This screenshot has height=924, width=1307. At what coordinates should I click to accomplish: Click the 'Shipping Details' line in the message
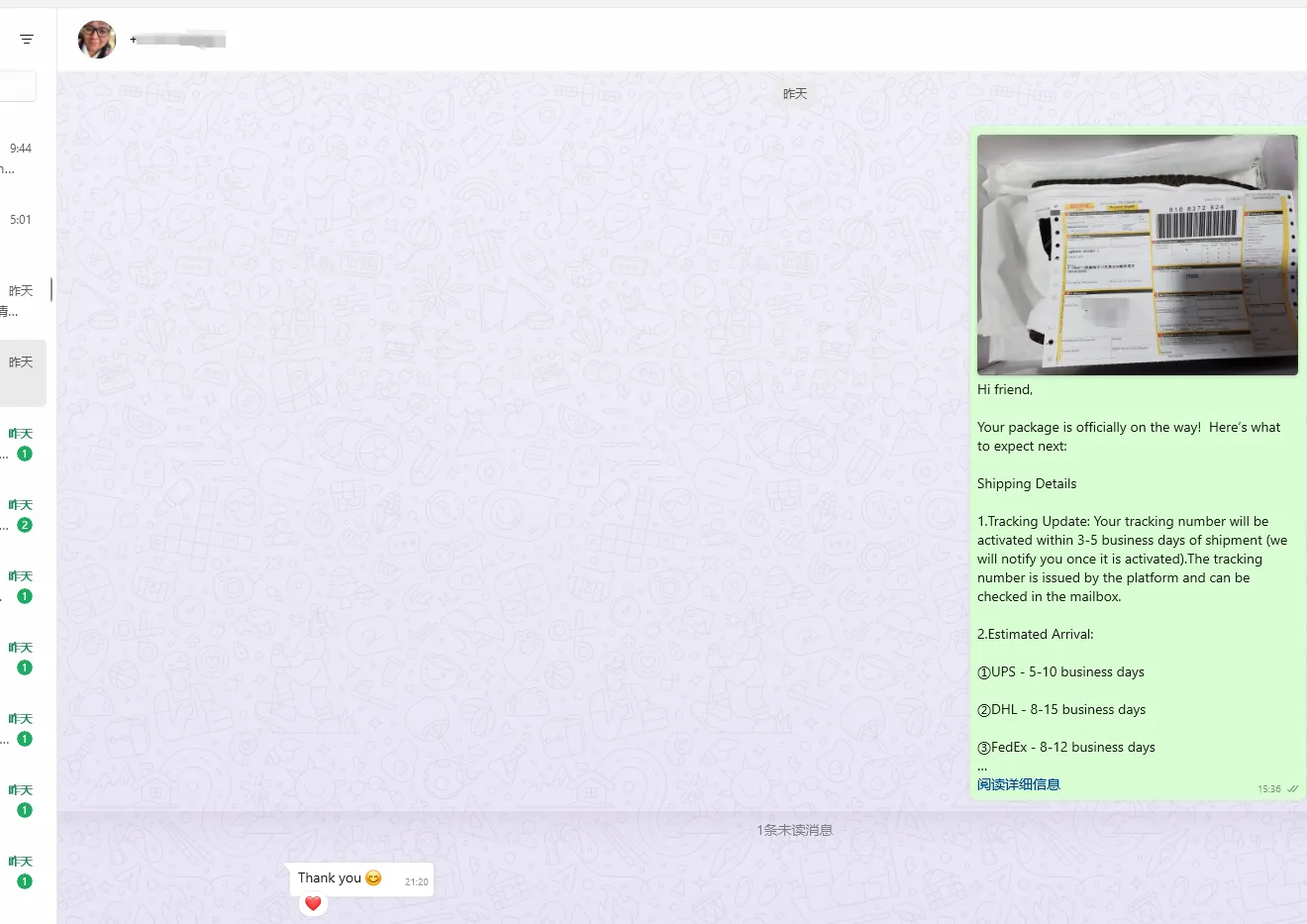(1027, 483)
